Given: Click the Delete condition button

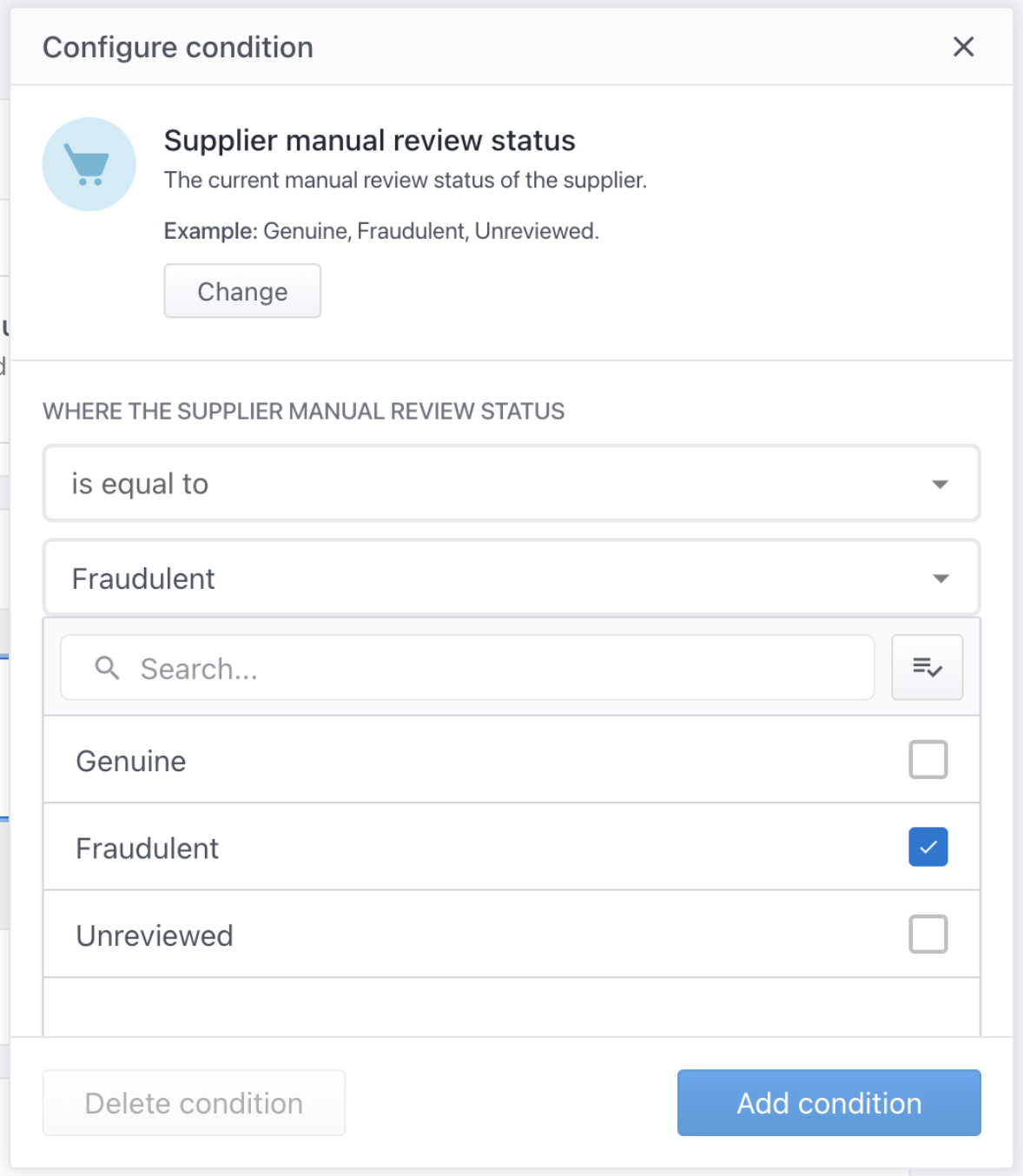Looking at the screenshot, I should 194,1103.
